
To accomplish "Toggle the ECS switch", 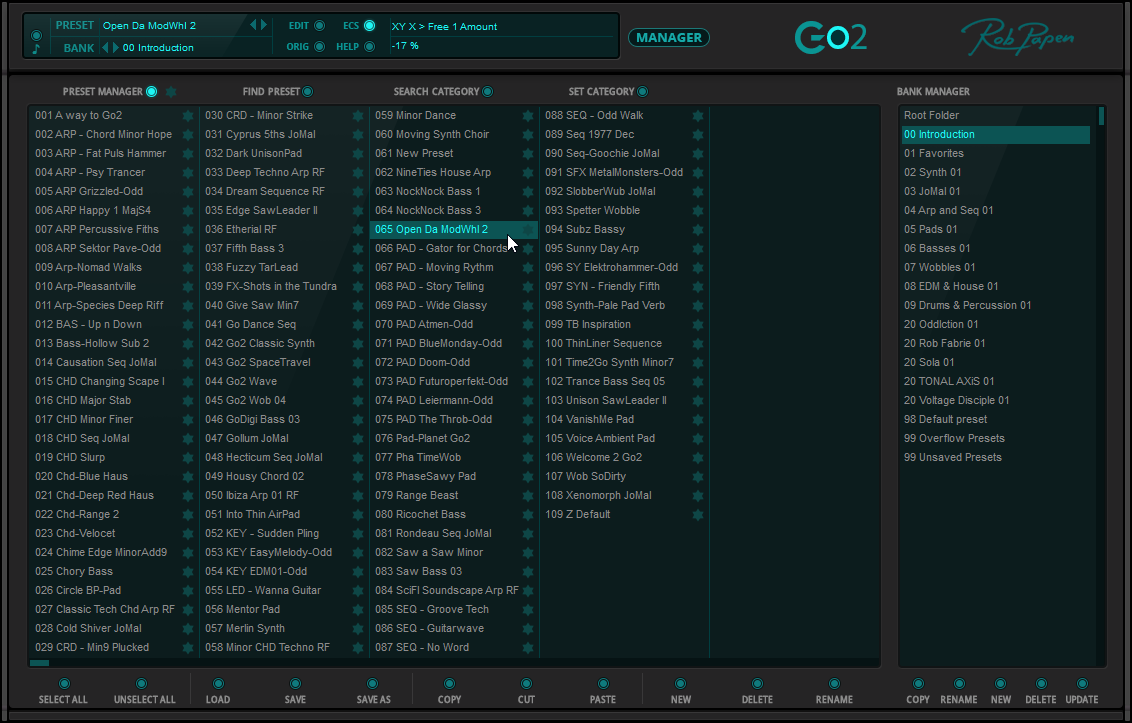I will point(370,26).
